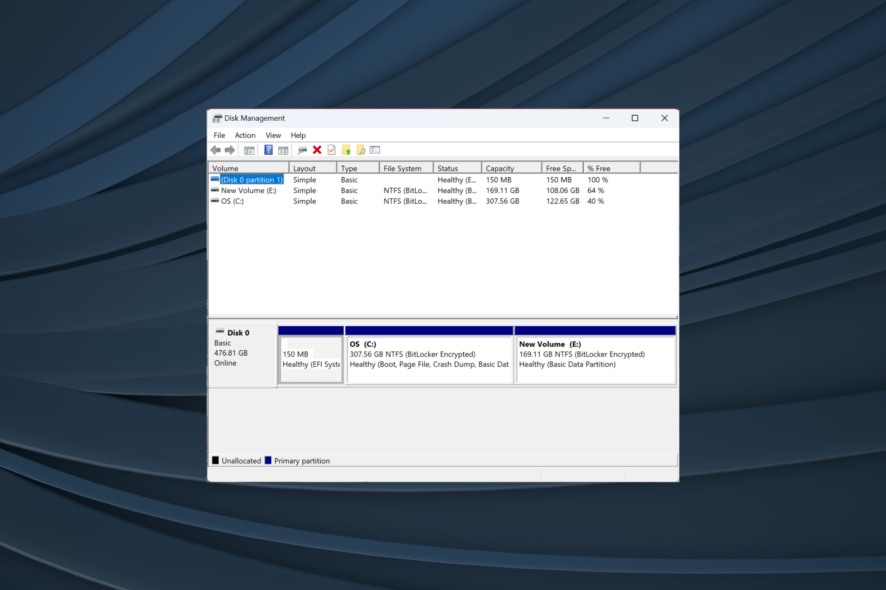This screenshot has height=590, width=886.
Task: Select the New Volume (E:) partition block
Action: (x=596, y=355)
